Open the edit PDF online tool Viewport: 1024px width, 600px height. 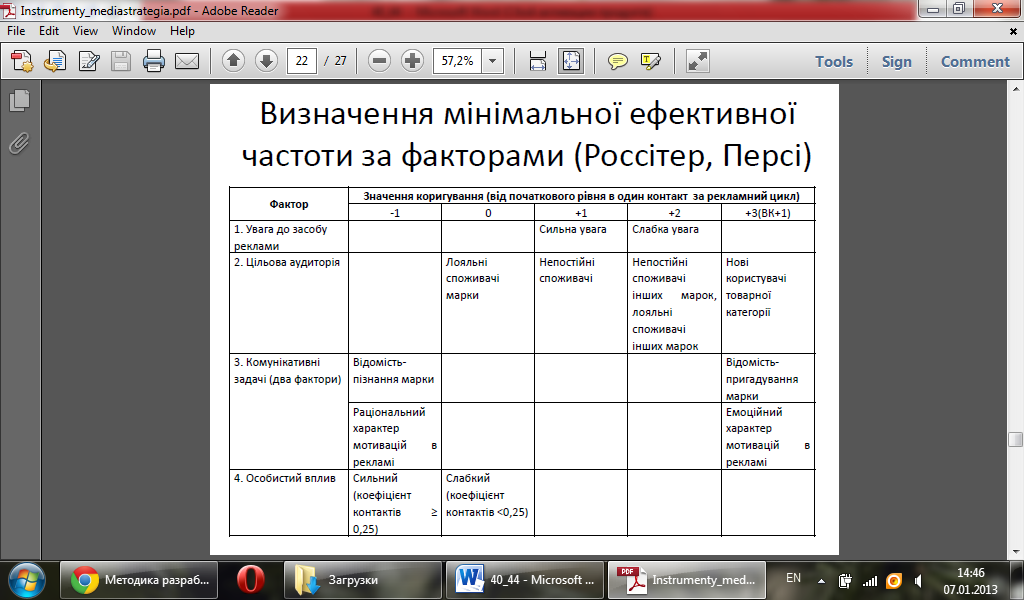(89, 61)
